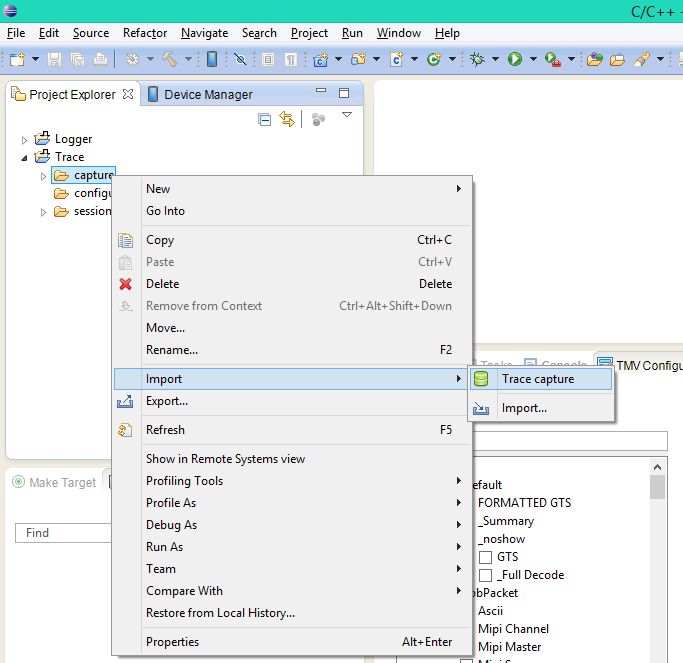Screen dimensions: 683x663
Task: Open the Navigate menu in menu bar
Action: tap(204, 33)
